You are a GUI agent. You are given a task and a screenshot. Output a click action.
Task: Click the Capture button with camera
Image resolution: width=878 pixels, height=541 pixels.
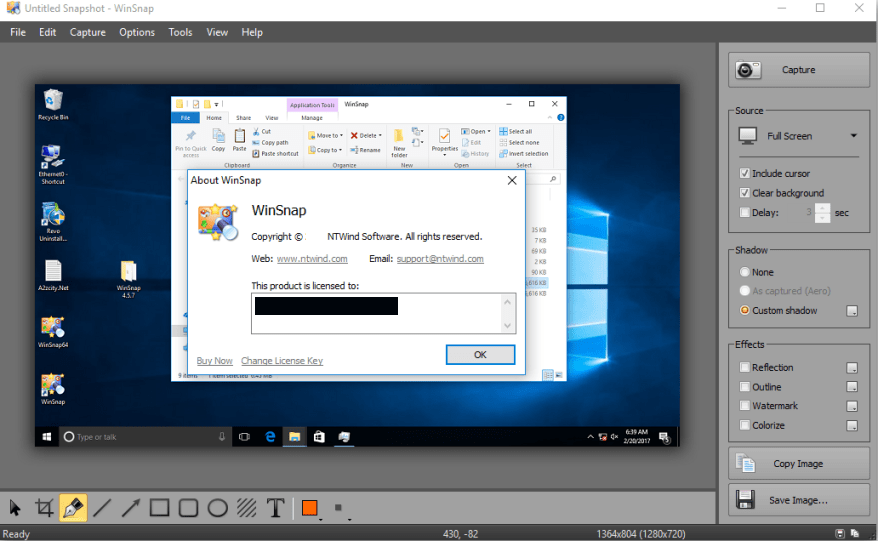coord(799,70)
